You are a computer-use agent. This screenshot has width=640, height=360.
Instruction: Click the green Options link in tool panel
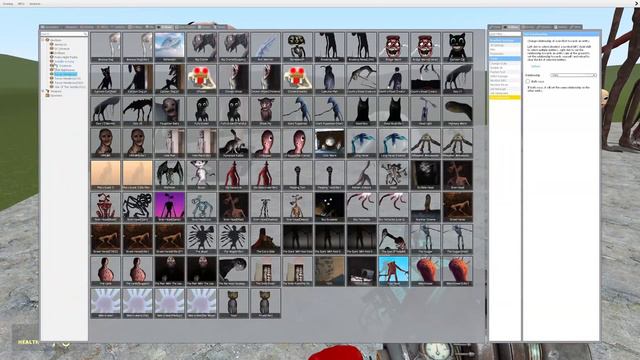(536, 66)
